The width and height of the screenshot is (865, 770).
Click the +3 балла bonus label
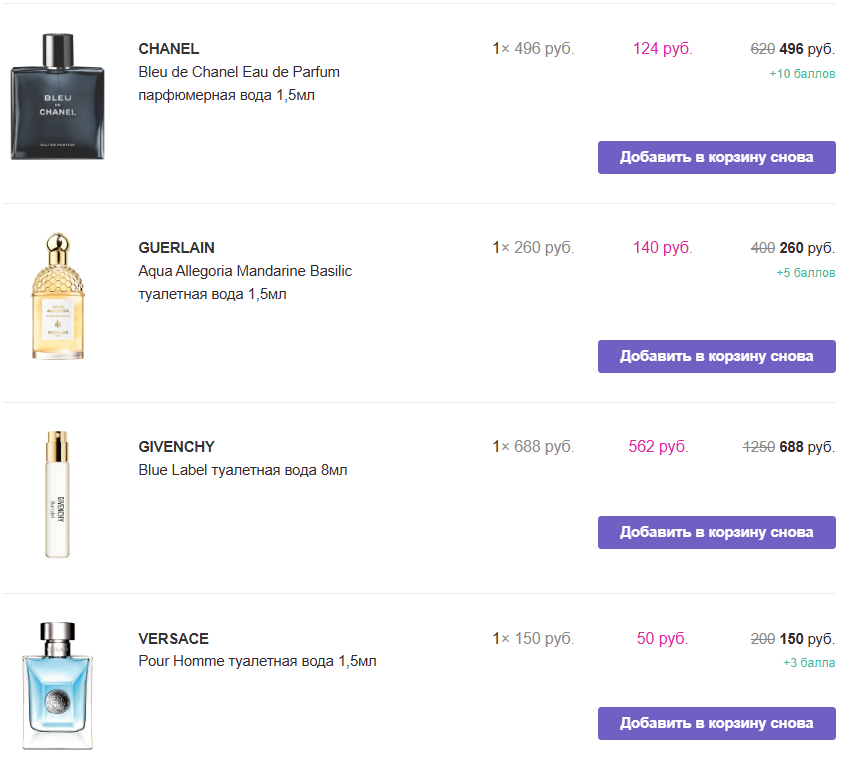809,663
